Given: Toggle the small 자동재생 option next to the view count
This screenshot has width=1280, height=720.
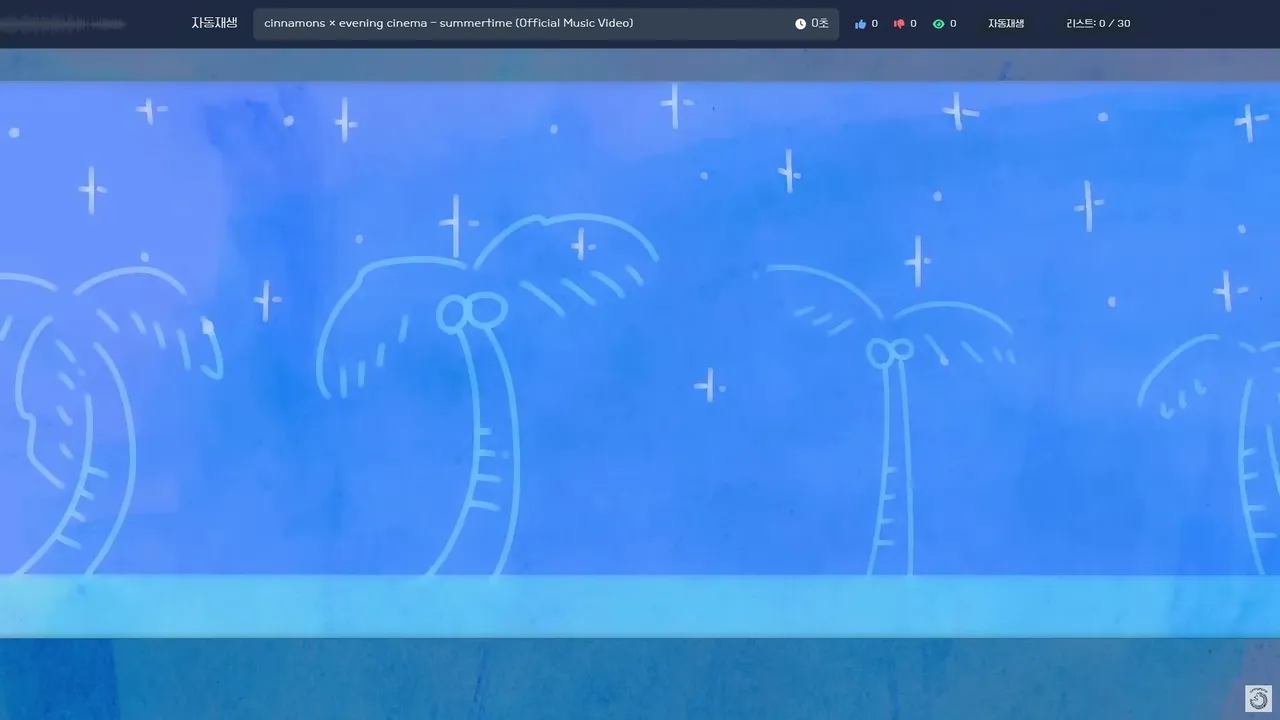Looking at the screenshot, I should pos(1006,24).
